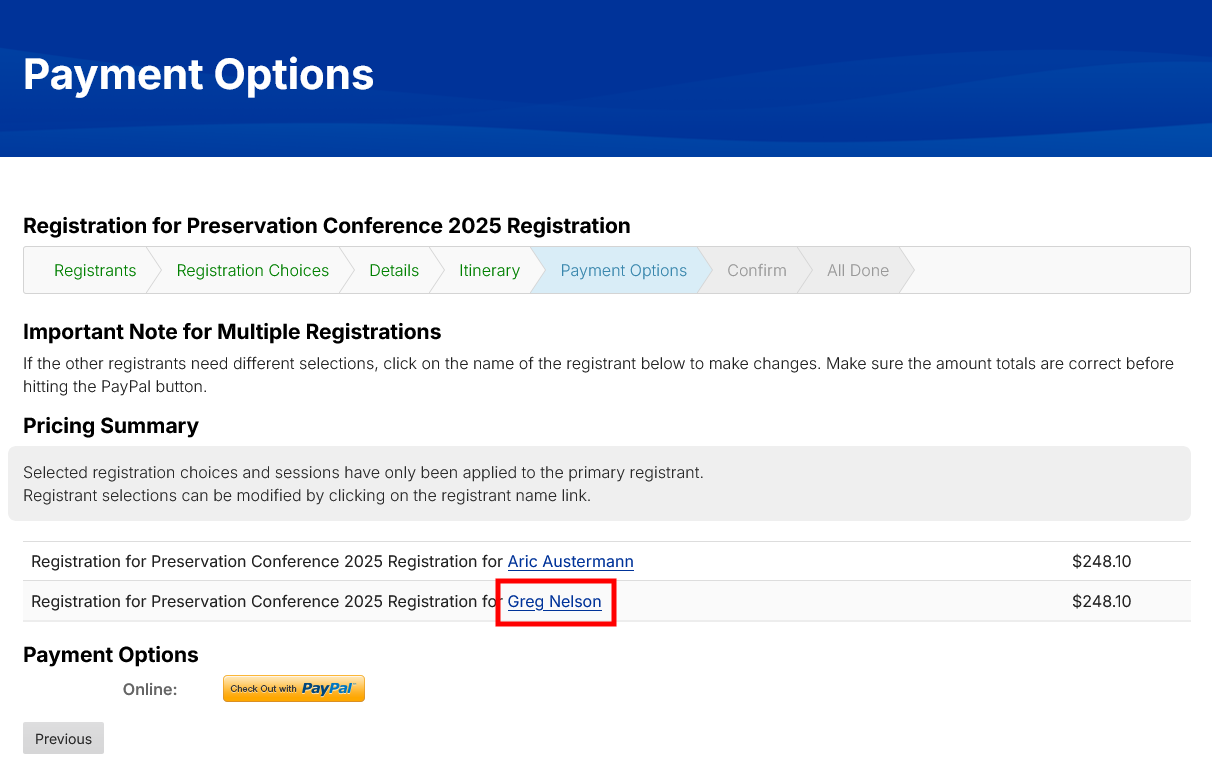
Task: Open the Registration Choices step
Action: pos(252,270)
